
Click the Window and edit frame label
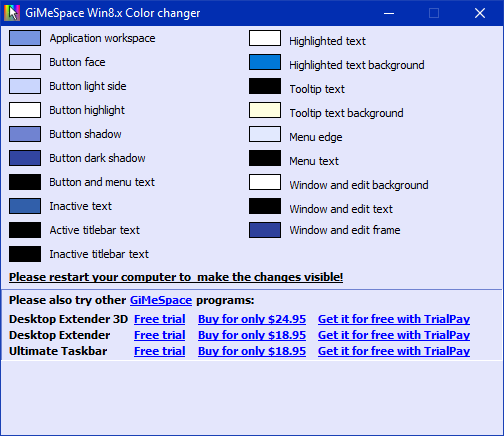(x=345, y=230)
